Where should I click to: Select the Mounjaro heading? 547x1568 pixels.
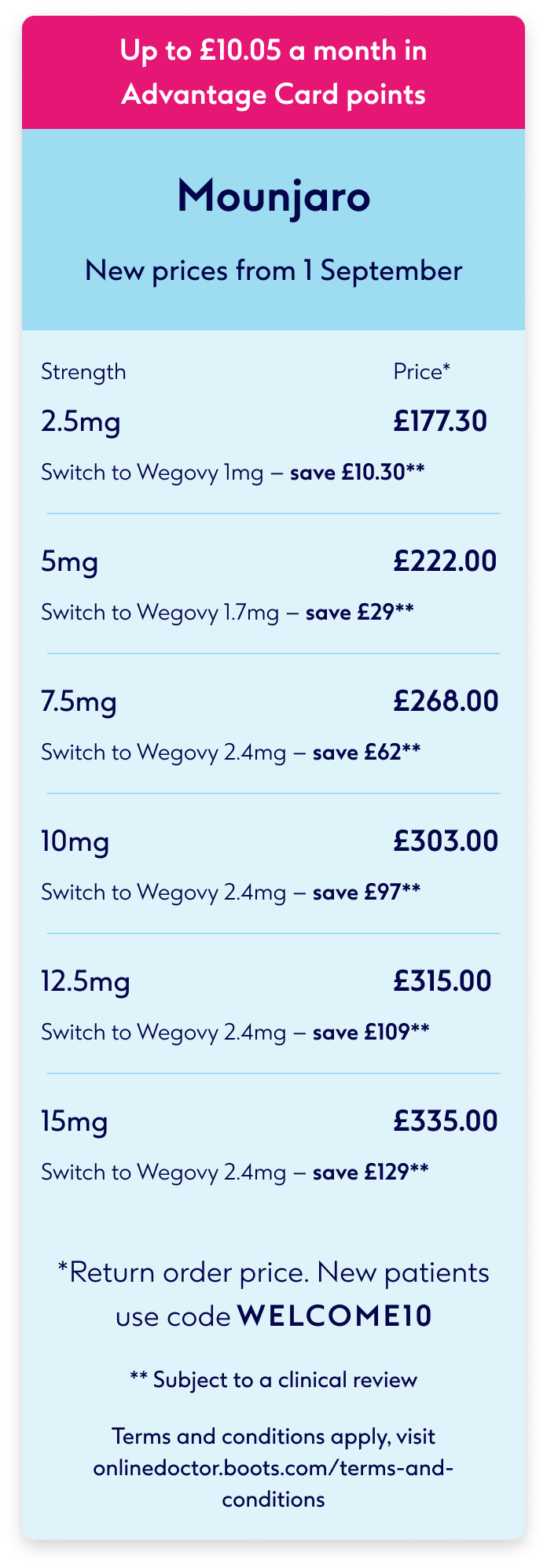pyautogui.click(x=273, y=197)
